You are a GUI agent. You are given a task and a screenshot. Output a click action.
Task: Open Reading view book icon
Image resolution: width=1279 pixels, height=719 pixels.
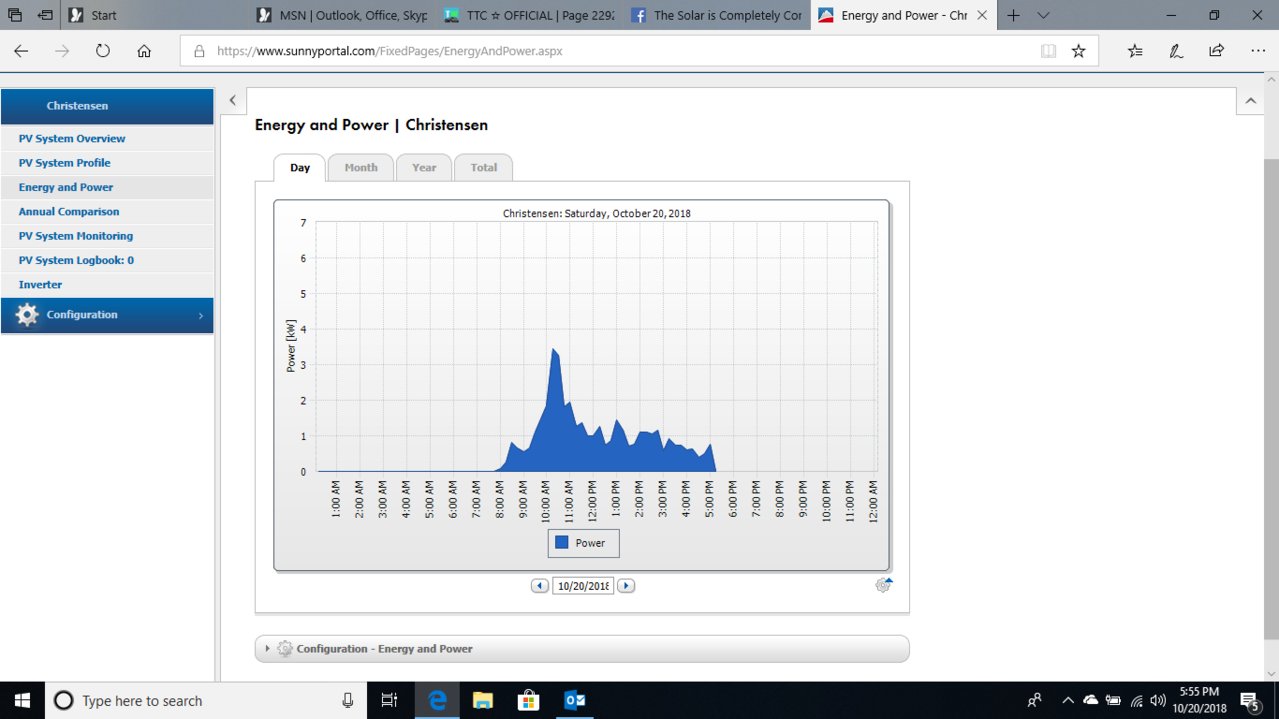(x=1048, y=51)
